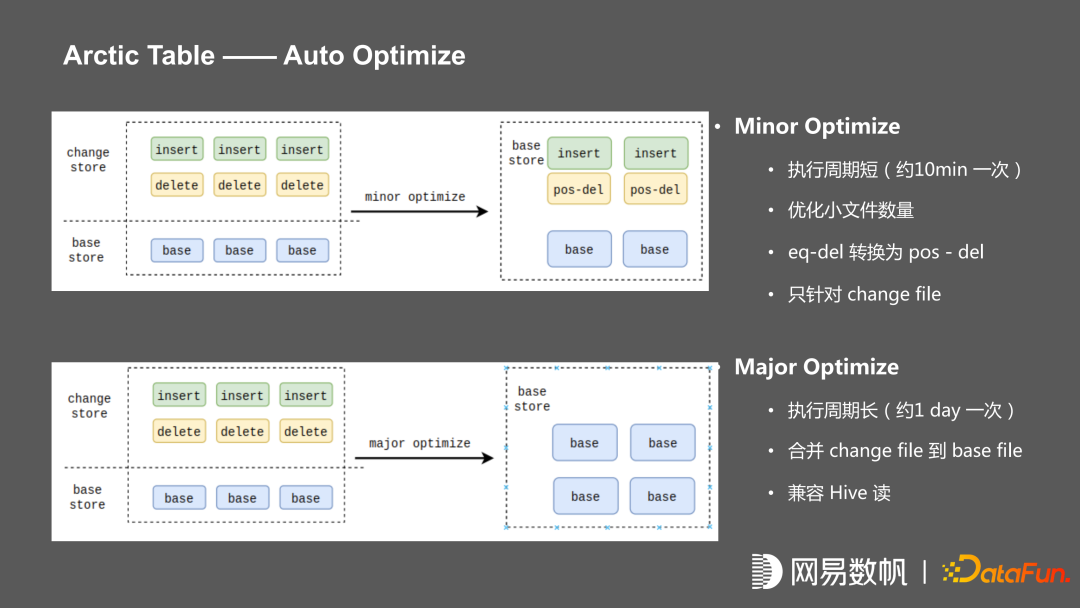Select the minor optimize arrow
This screenshot has height=608, width=1080.
(419, 211)
